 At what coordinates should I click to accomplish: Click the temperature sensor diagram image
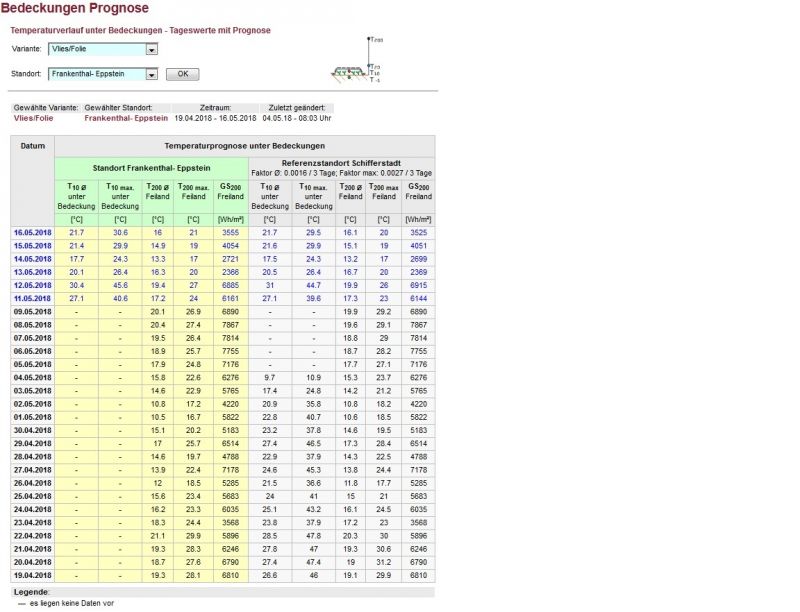point(357,61)
